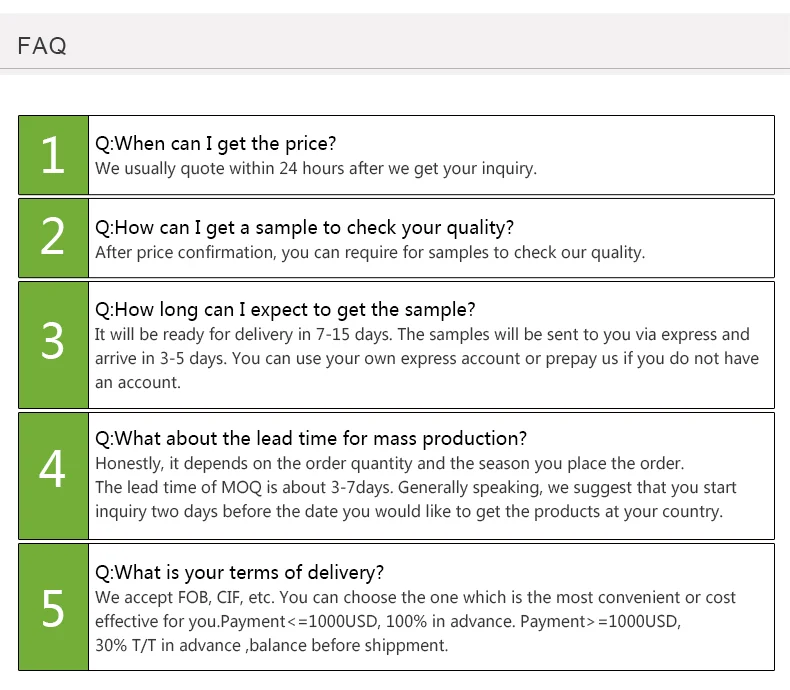
Task: Open question 'When can I get the price?'
Action: 215,144
